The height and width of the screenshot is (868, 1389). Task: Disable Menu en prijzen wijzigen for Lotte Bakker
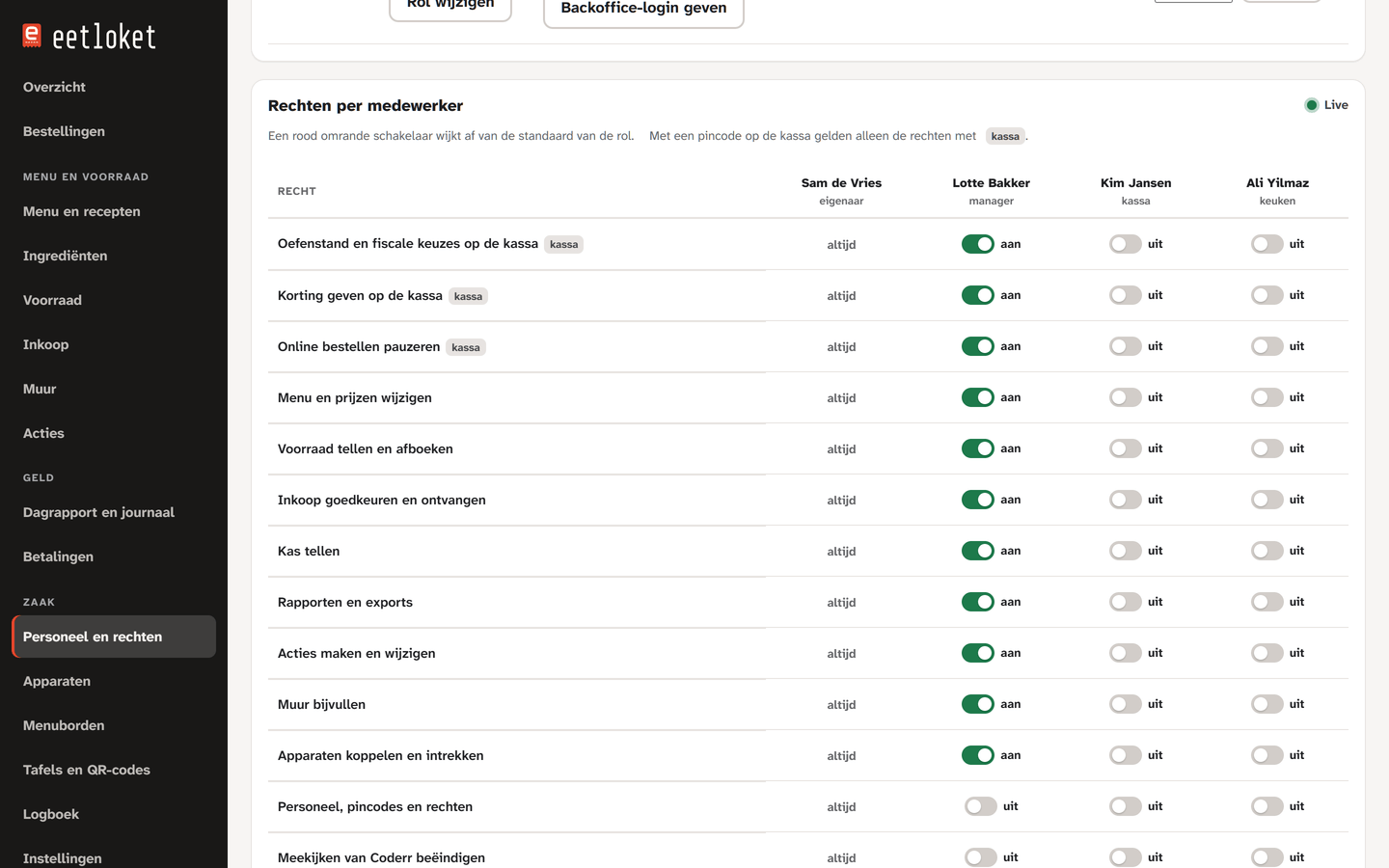977,397
